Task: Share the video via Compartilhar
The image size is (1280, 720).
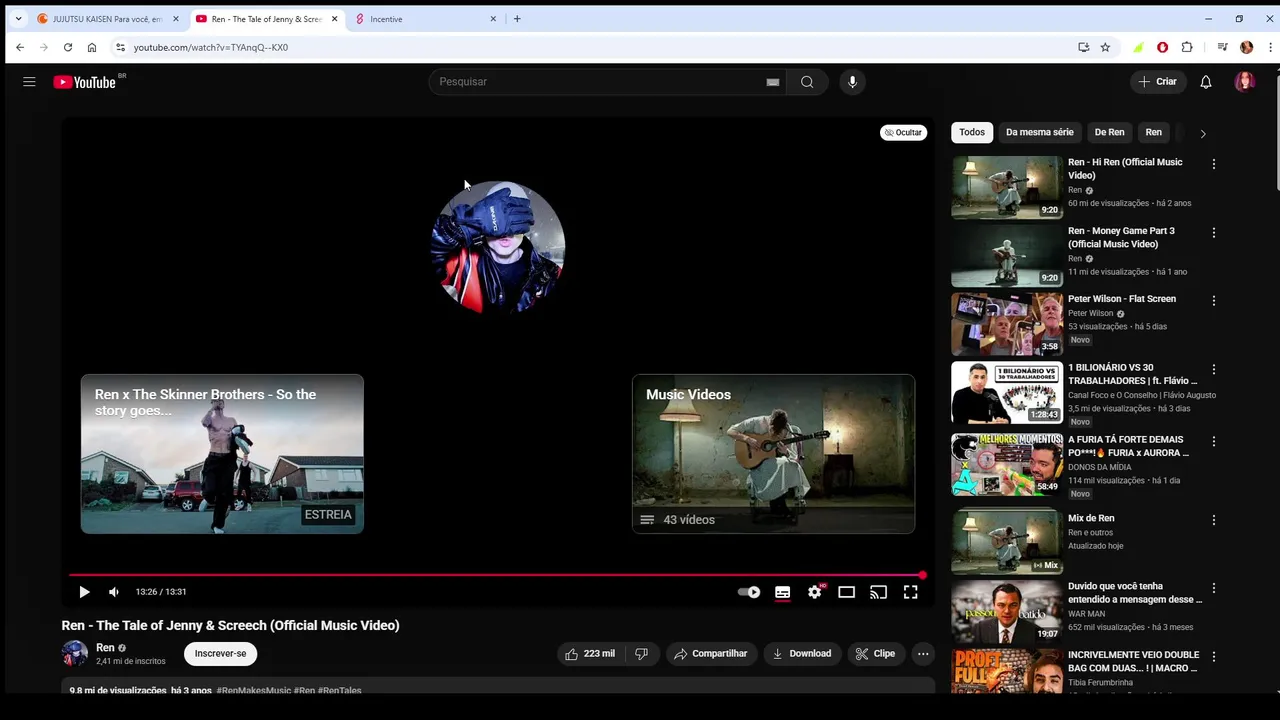Action: click(x=711, y=654)
